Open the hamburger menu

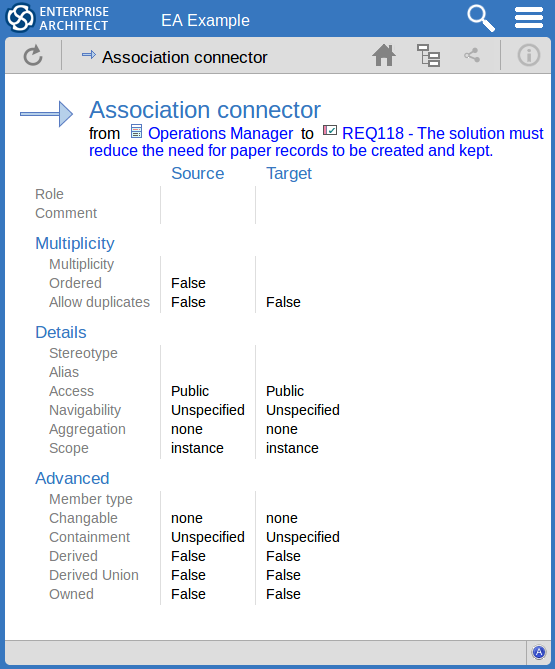pyautogui.click(x=529, y=18)
